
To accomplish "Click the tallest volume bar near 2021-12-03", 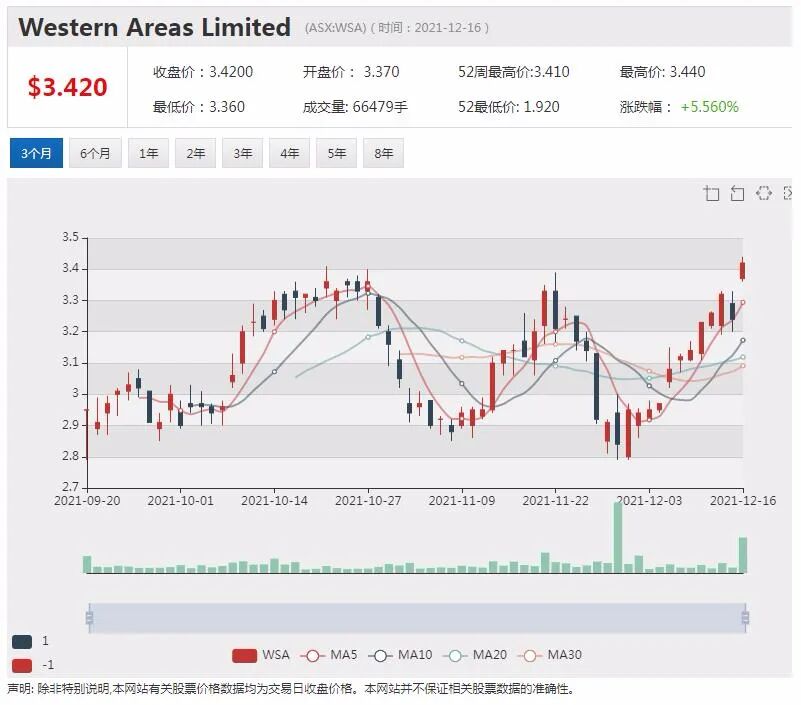I will click(x=618, y=537).
